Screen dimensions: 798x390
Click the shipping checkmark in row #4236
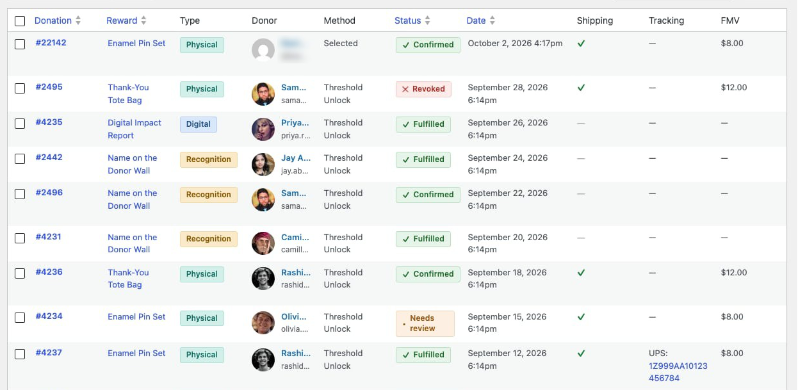tap(581, 272)
